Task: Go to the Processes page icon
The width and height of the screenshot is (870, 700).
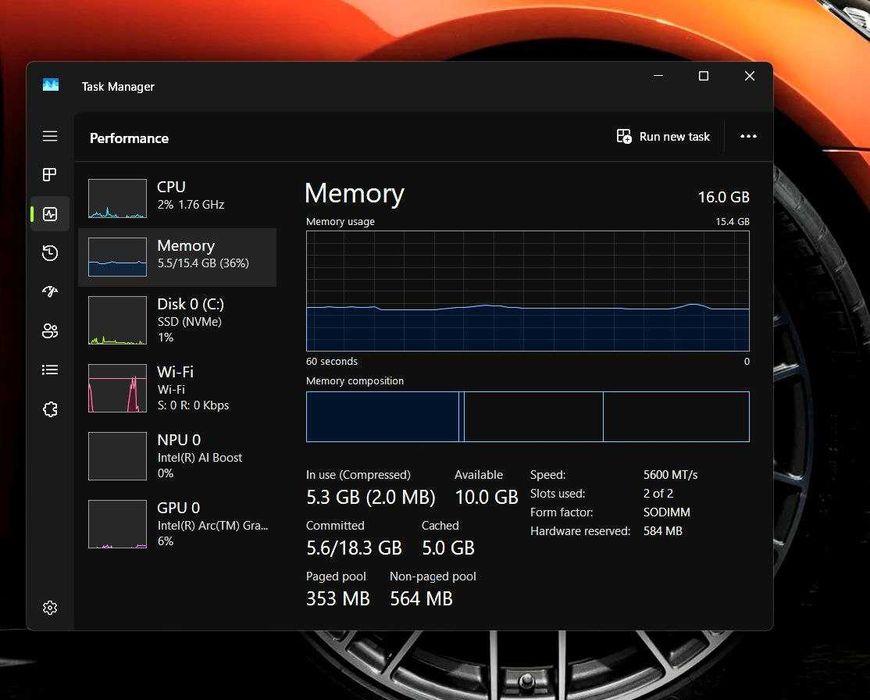Action: [x=50, y=175]
